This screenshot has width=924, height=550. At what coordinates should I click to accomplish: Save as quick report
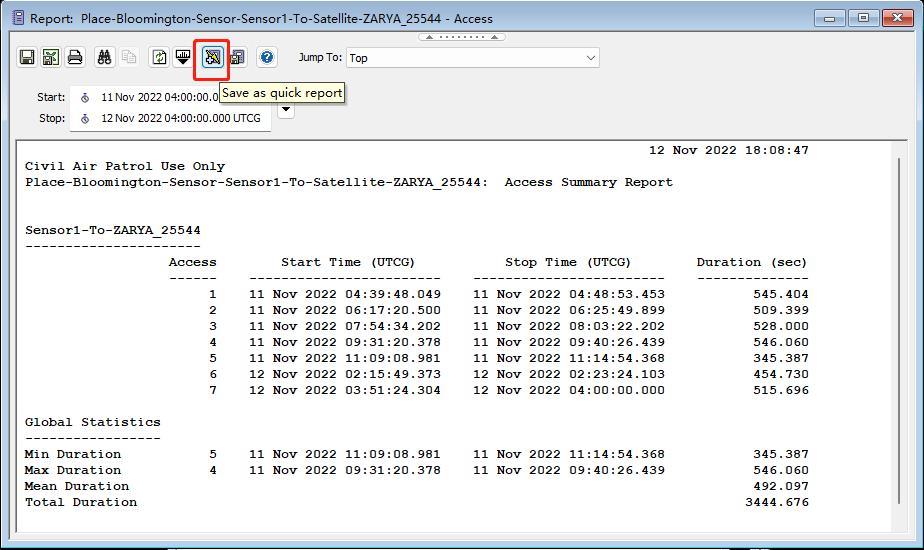[x=212, y=58]
